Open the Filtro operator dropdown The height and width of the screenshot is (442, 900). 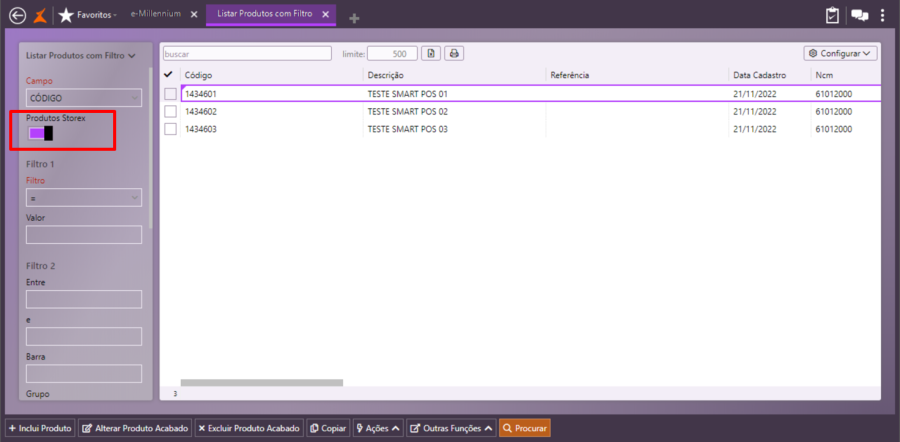(84, 197)
